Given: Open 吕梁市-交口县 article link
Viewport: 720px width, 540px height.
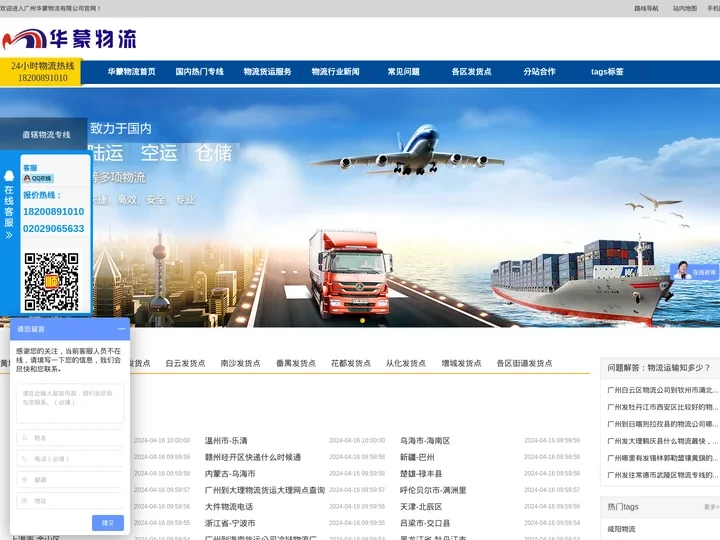Looking at the screenshot, I should [425, 523].
